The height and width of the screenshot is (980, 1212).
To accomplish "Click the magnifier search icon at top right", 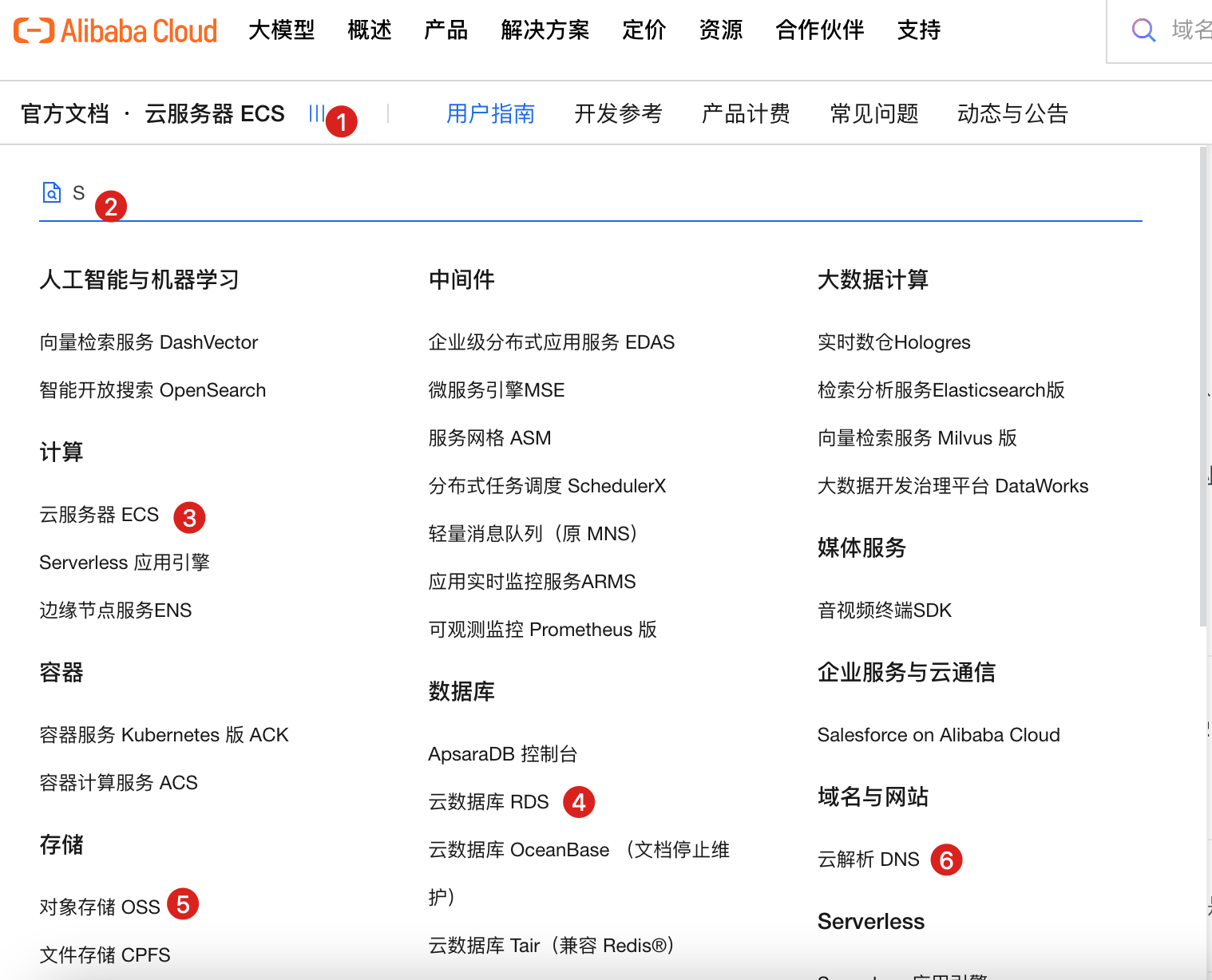I will pos(1143,30).
